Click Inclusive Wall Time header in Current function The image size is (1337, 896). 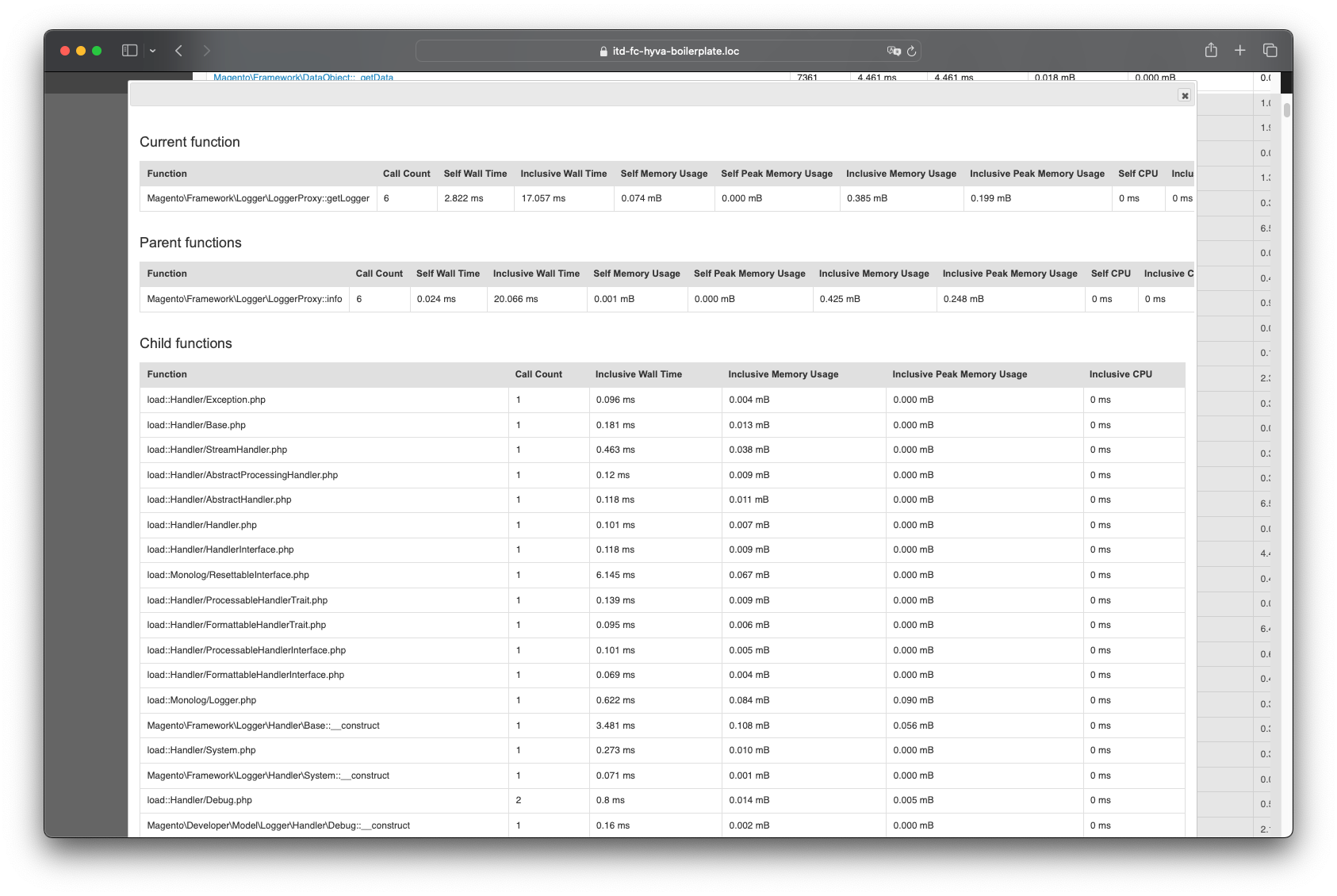(x=564, y=174)
